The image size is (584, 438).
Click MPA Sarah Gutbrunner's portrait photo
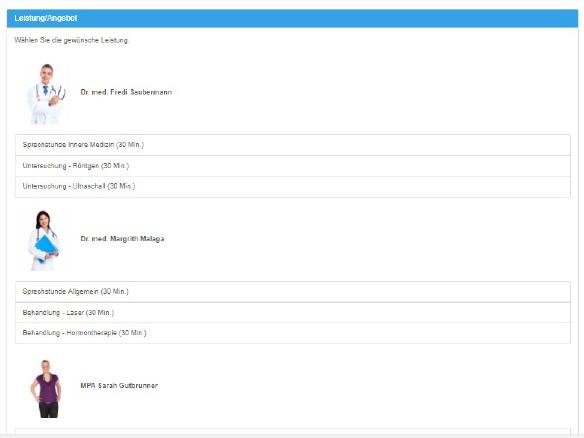point(45,388)
